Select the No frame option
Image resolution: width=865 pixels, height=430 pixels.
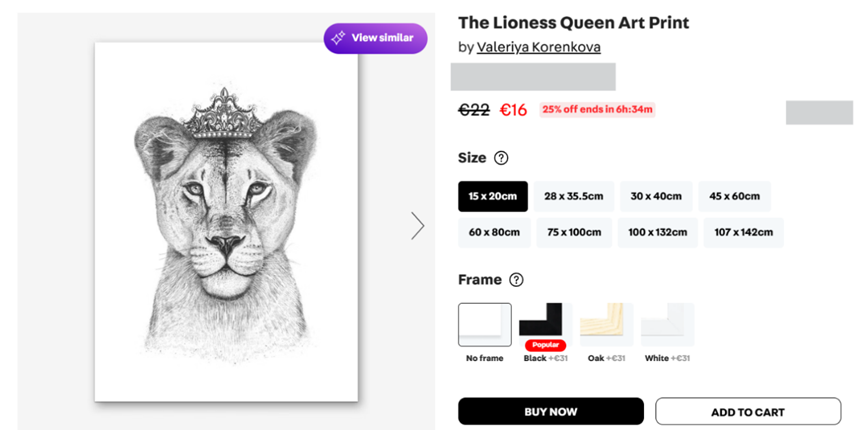point(485,325)
